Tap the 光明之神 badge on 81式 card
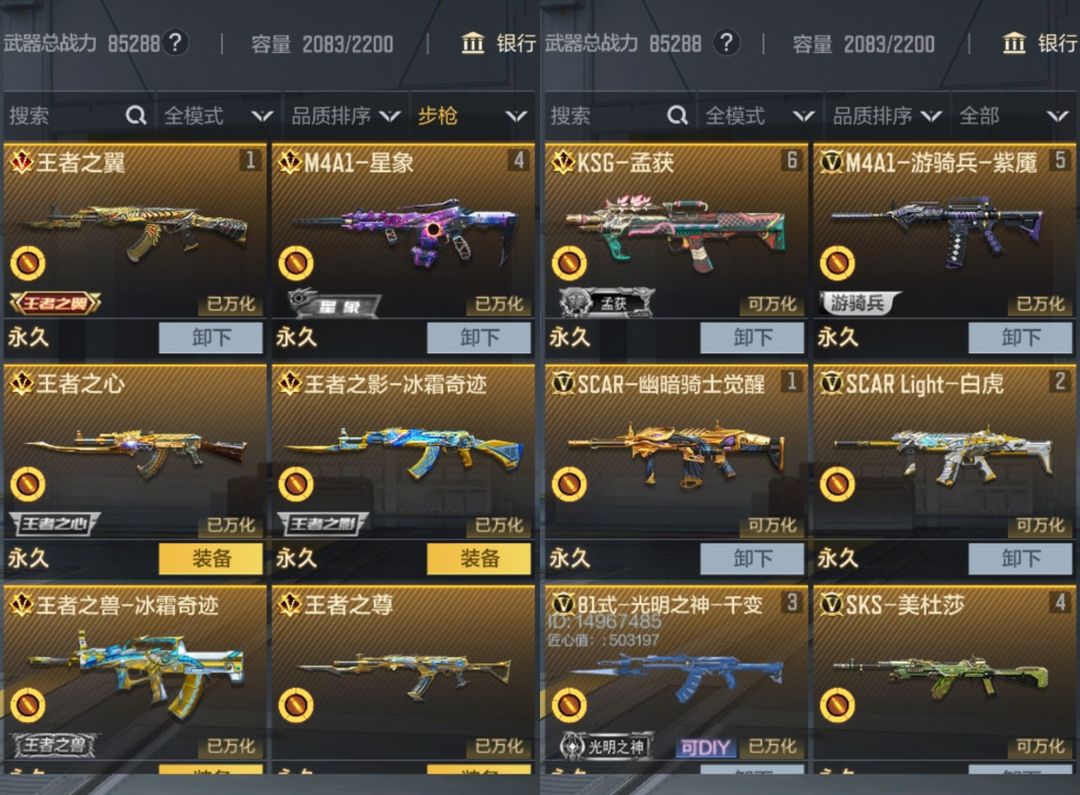This screenshot has width=1080, height=795. [x=605, y=745]
